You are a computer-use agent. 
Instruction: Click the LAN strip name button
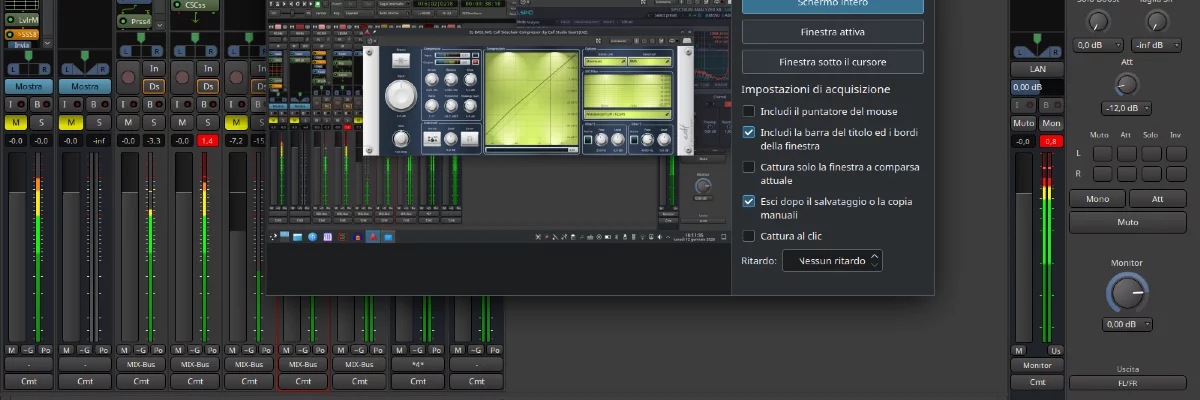pyautogui.click(x=1037, y=69)
